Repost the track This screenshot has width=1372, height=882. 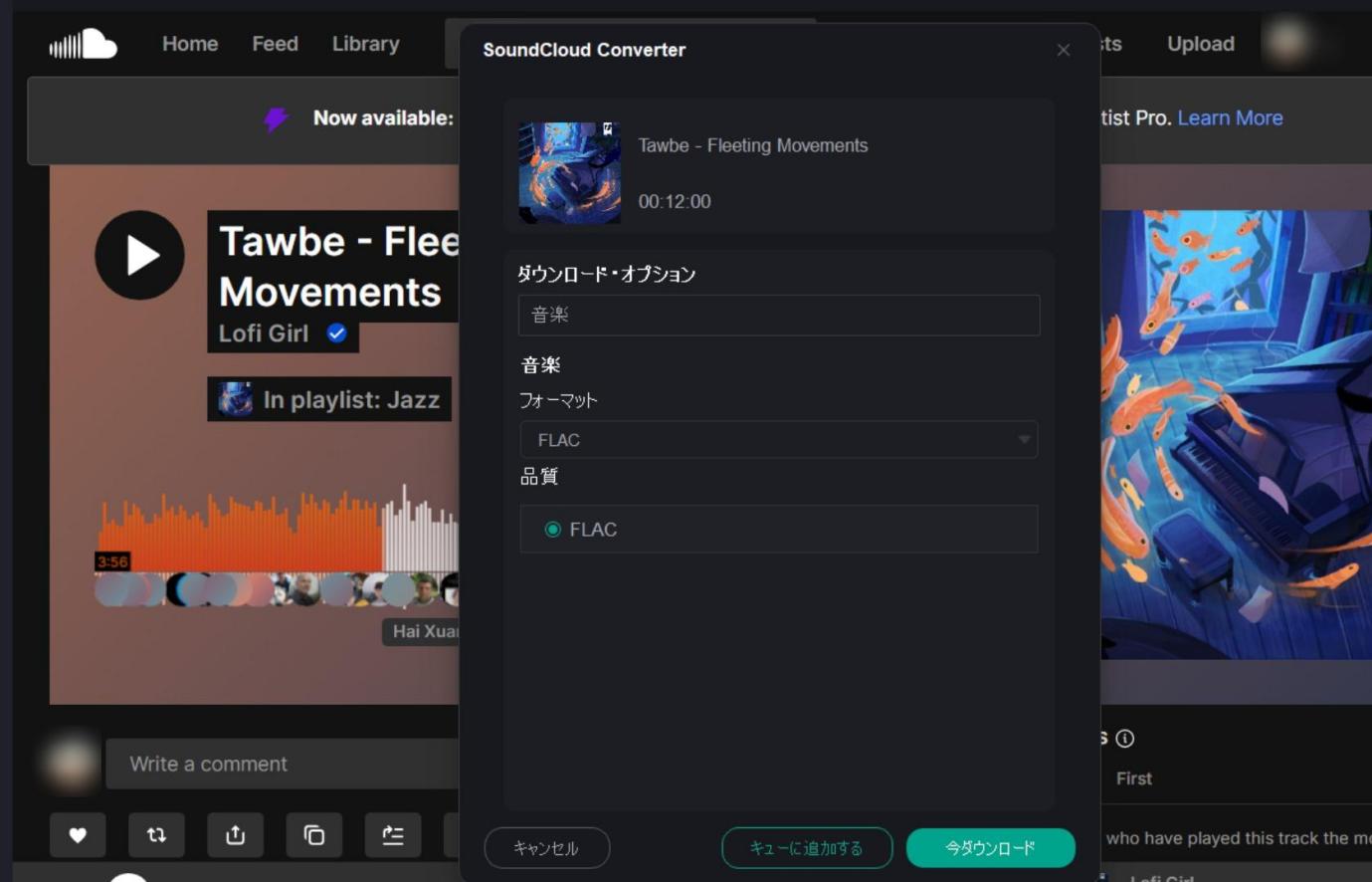pos(156,835)
